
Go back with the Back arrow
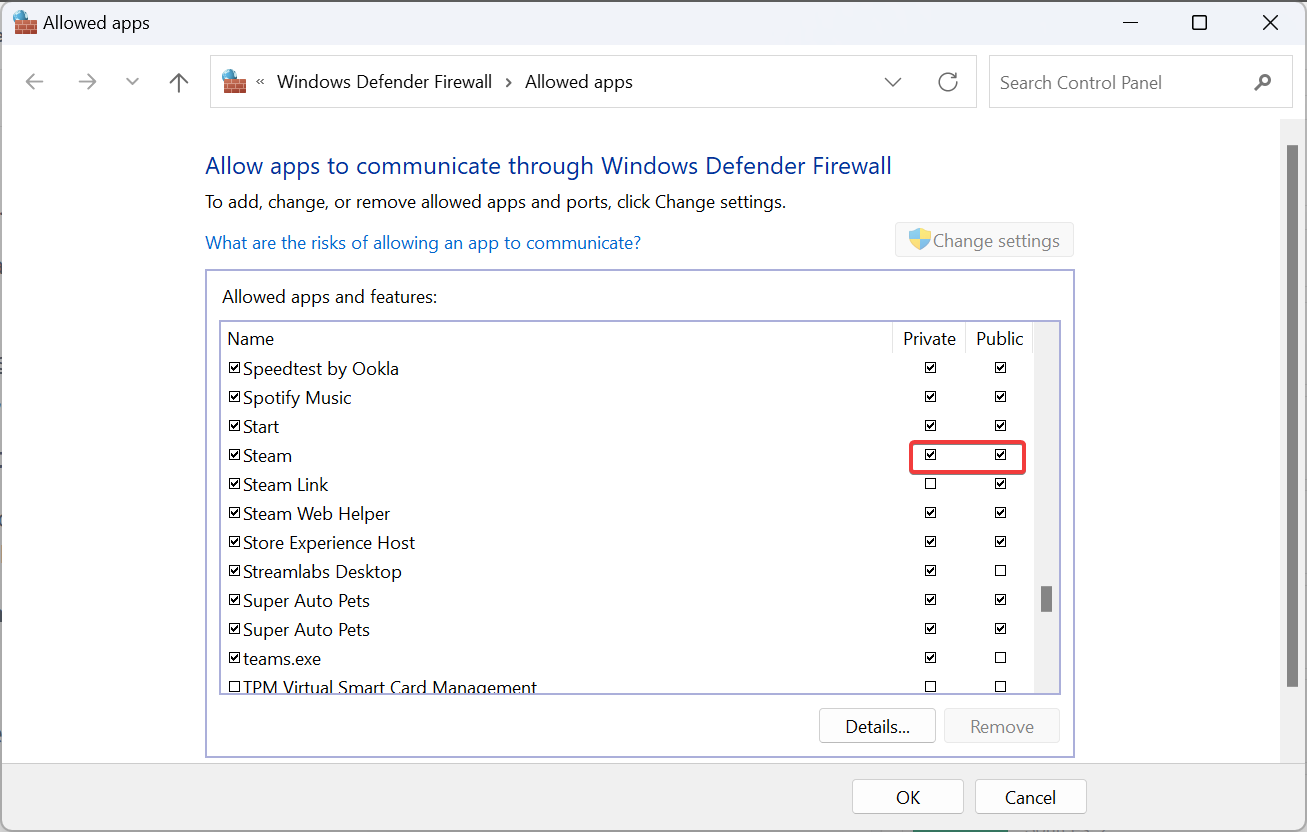(x=35, y=82)
